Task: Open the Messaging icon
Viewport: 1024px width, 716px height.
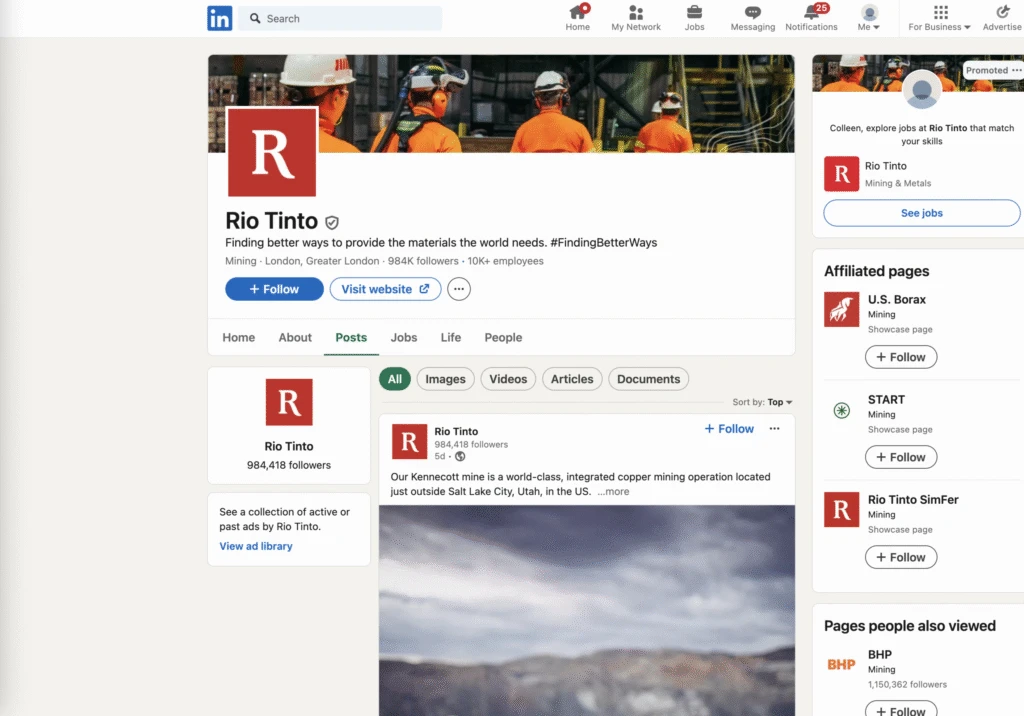Action: click(752, 18)
